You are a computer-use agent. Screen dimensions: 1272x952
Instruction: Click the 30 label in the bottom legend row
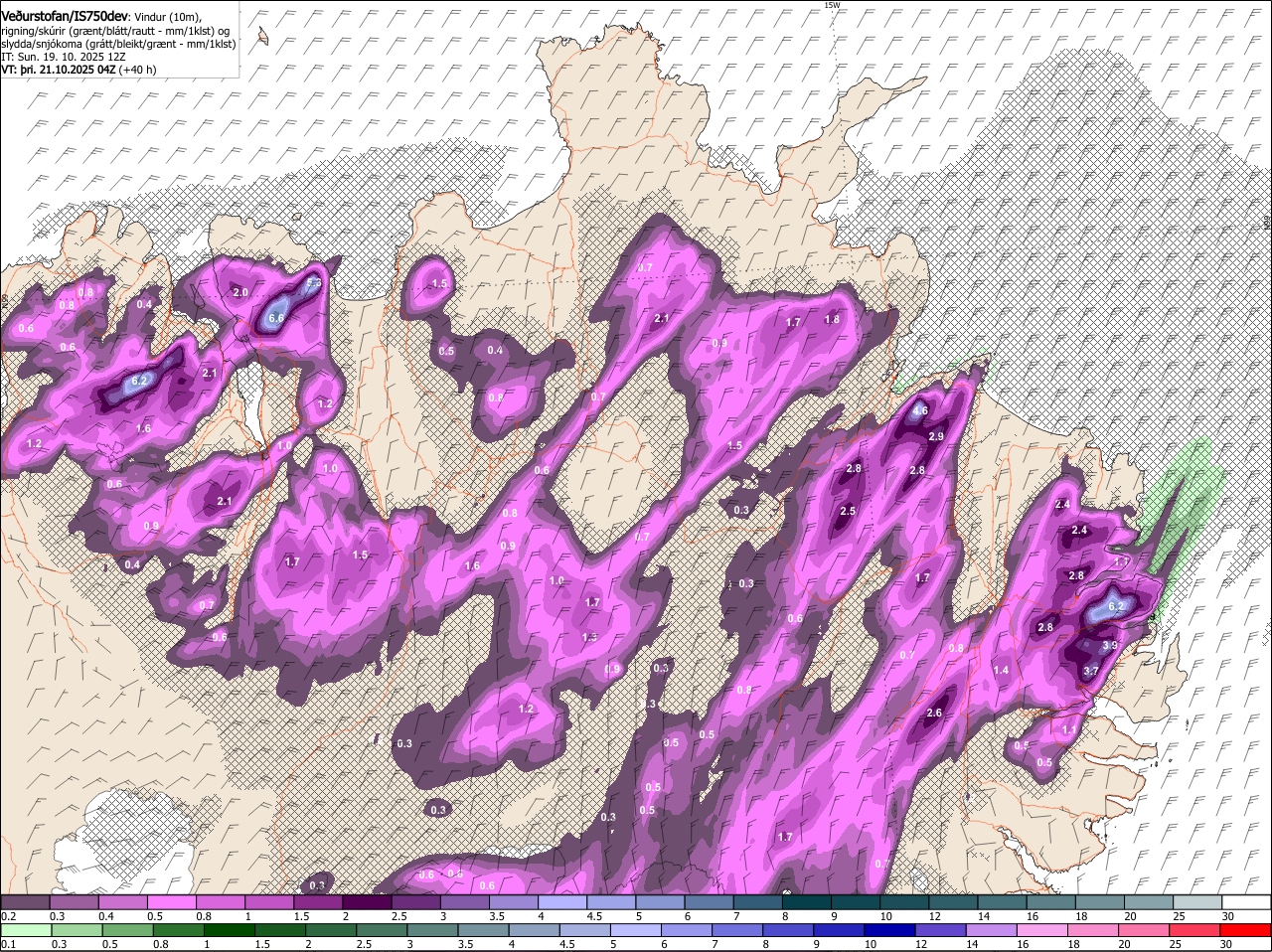point(1225,945)
